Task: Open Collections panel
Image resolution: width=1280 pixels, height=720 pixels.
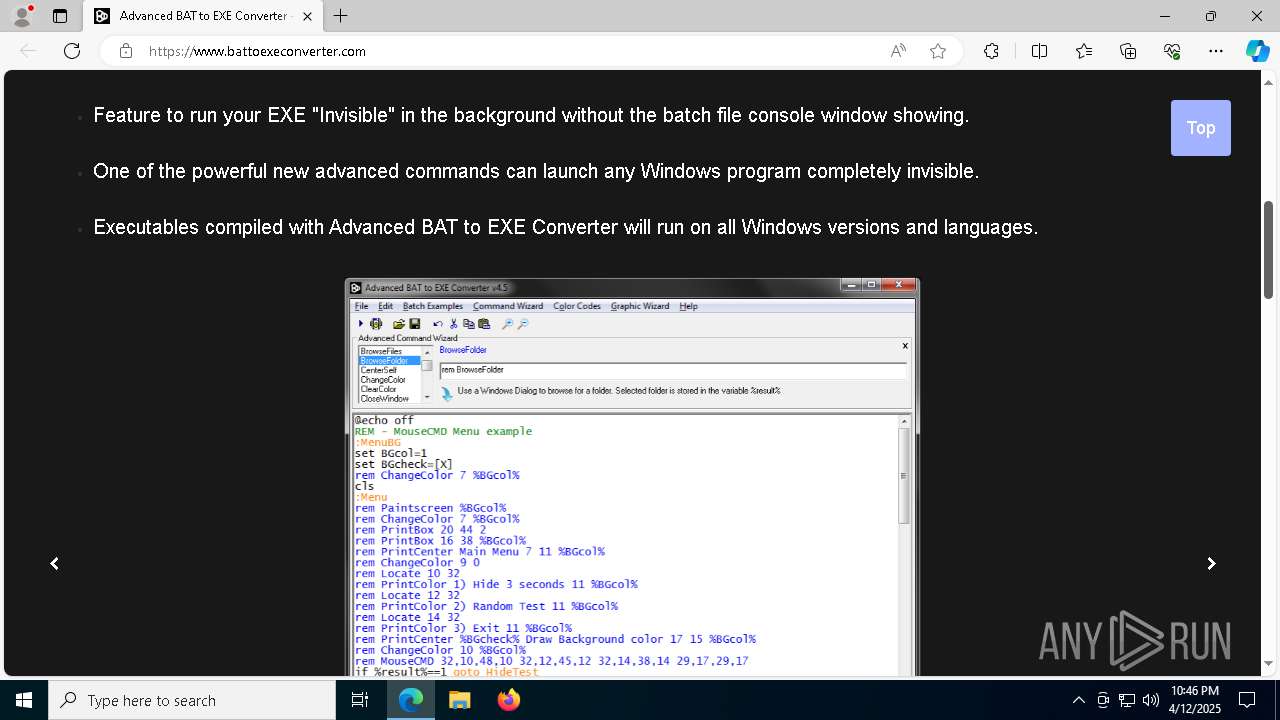Action: pos(1128,51)
